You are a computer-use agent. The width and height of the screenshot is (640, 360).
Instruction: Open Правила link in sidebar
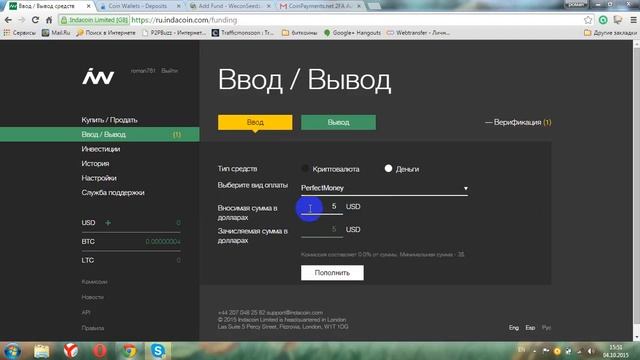[x=93, y=328]
